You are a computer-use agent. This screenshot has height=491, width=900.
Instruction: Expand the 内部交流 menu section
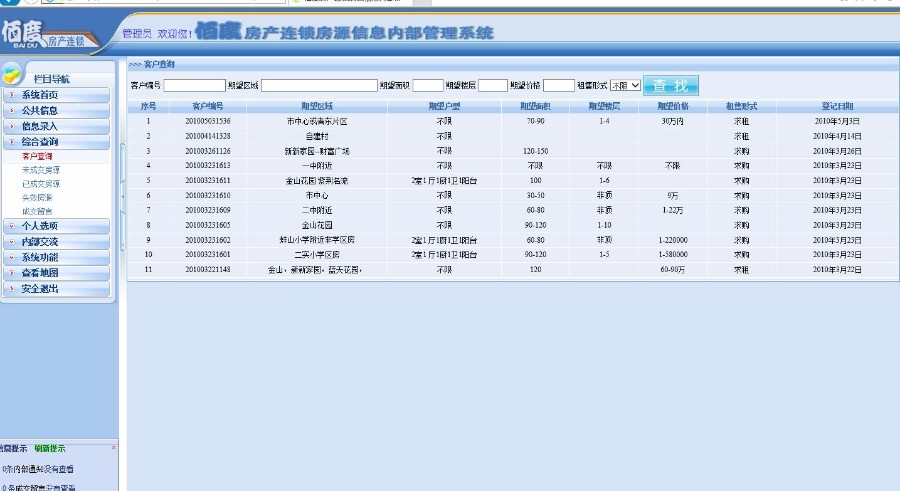(x=56, y=242)
